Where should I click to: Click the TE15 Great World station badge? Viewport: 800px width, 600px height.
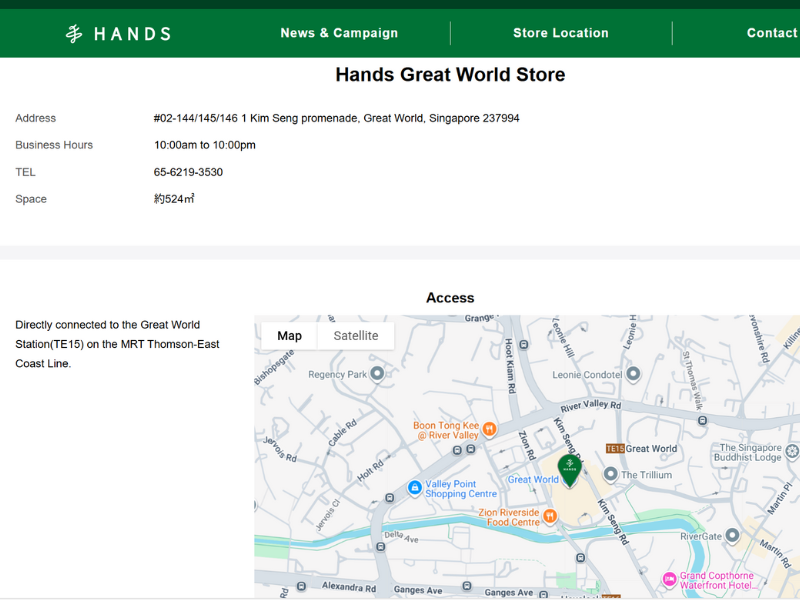click(615, 449)
